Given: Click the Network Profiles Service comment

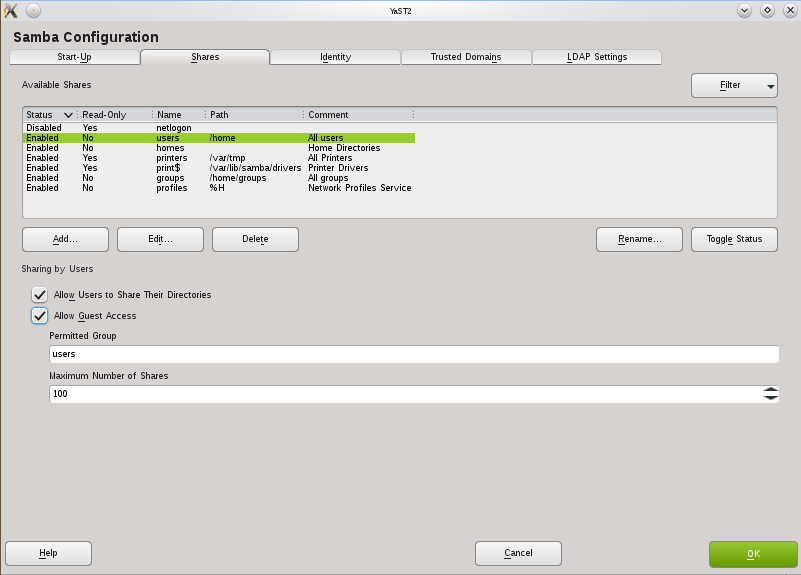Looking at the screenshot, I should [x=360, y=188].
